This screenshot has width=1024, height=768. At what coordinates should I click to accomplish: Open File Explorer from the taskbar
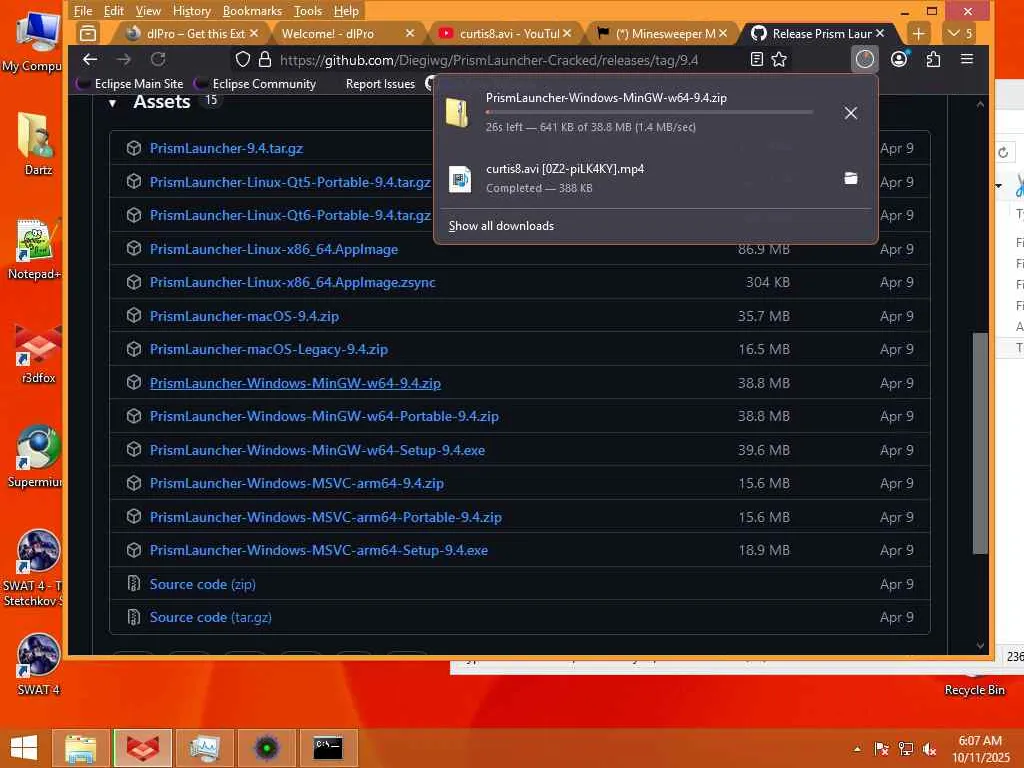click(x=80, y=748)
